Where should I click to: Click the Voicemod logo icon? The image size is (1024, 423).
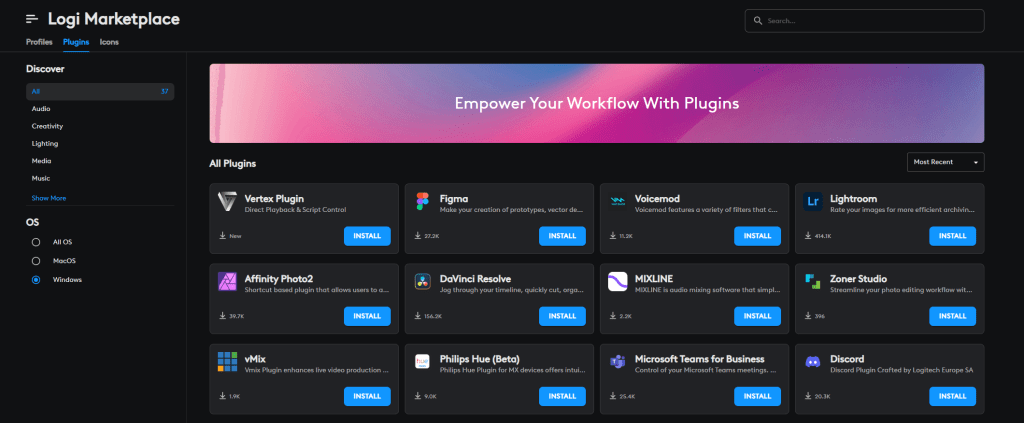[617, 202]
